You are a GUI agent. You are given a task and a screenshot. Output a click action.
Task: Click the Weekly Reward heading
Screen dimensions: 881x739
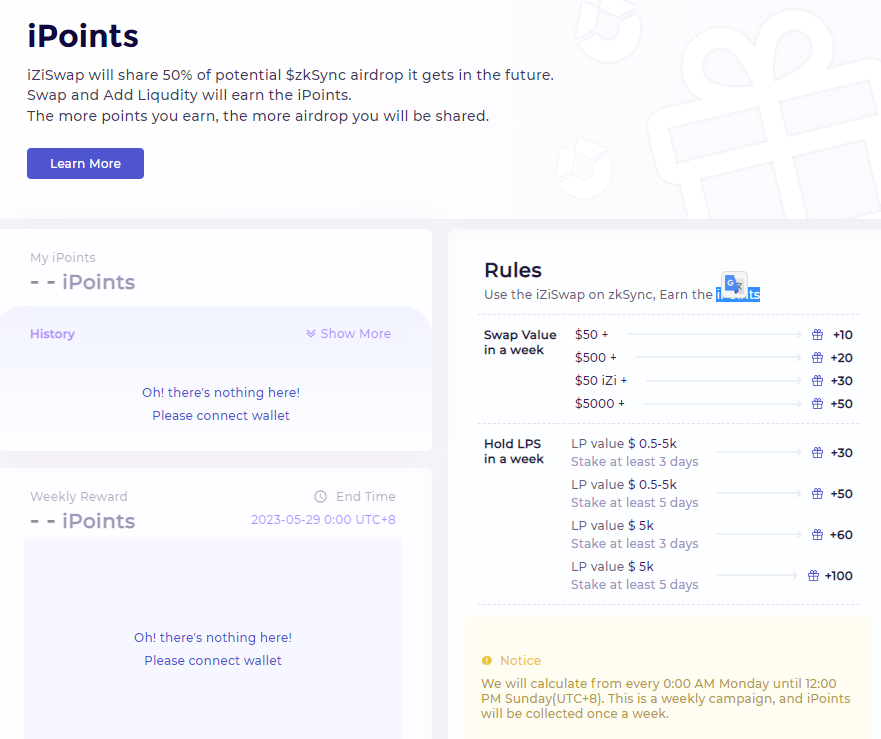point(79,497)
